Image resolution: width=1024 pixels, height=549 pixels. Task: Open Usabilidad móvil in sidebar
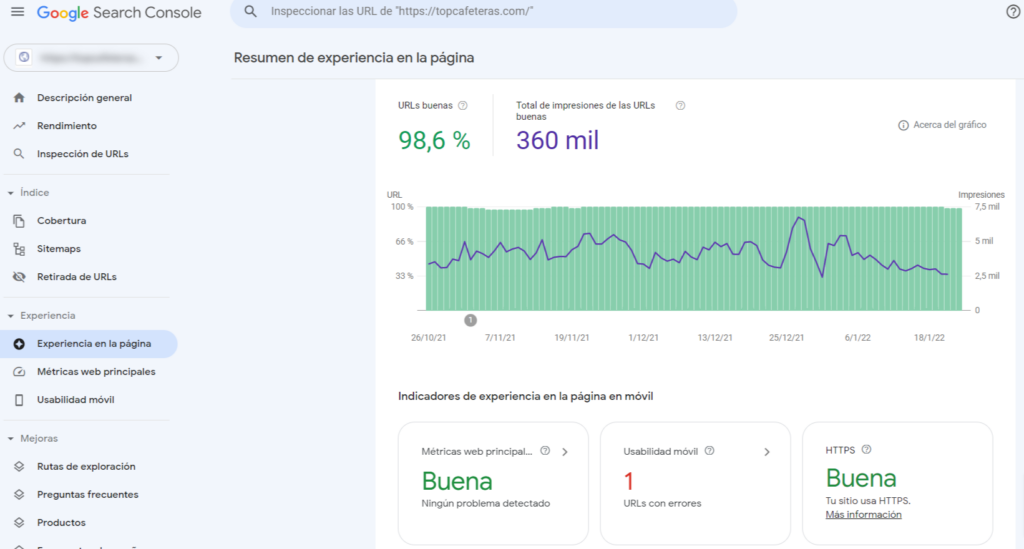coord(75,400)
